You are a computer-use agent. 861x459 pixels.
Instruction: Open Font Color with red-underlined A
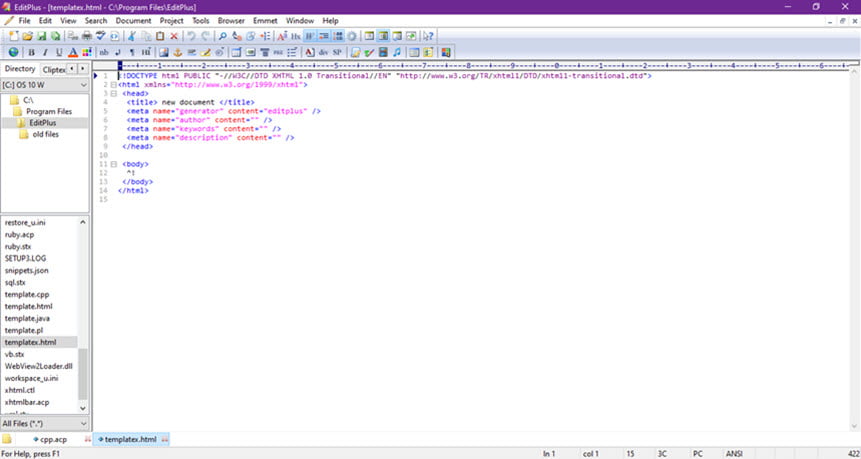coord(72,52)
